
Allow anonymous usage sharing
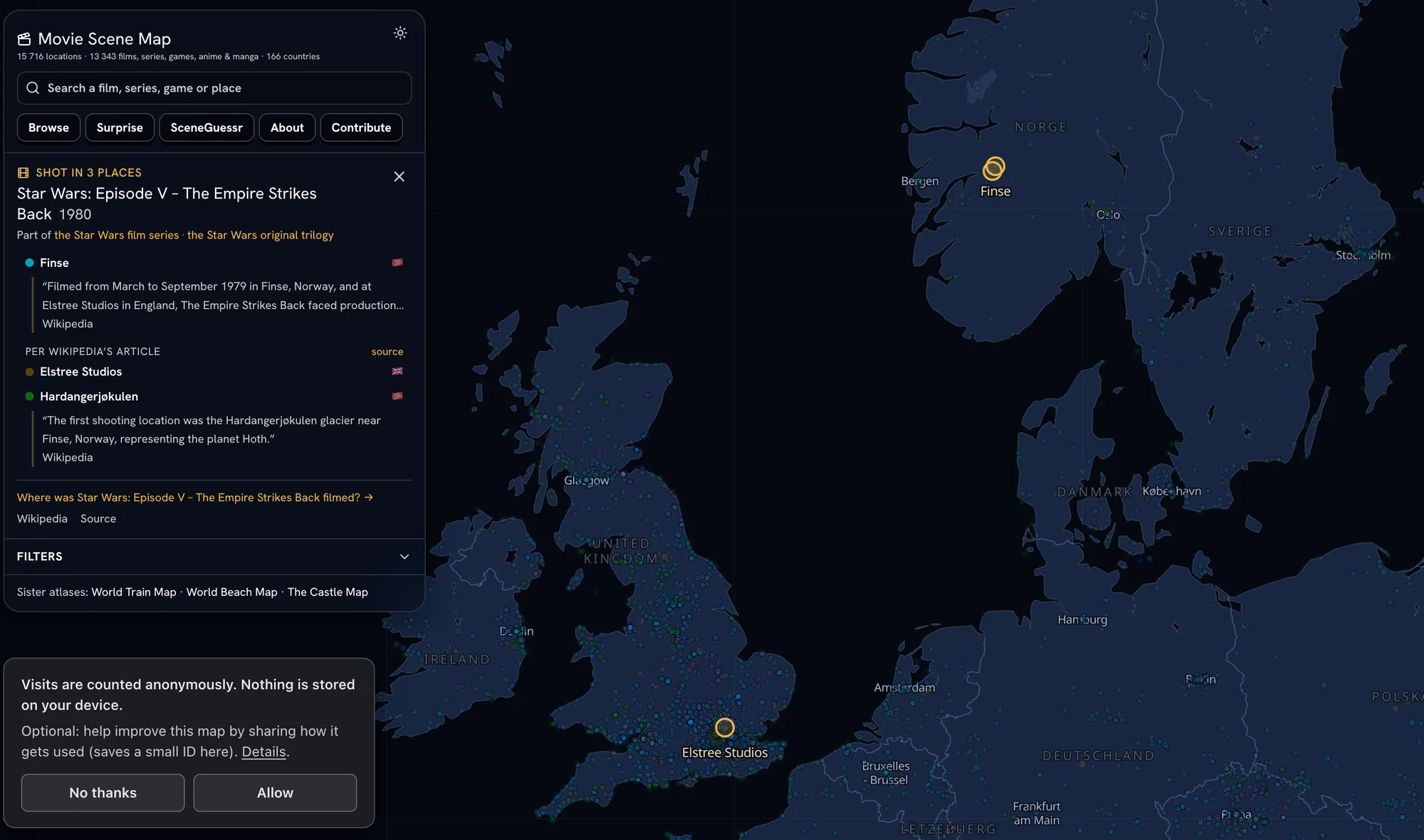point(275,793)
